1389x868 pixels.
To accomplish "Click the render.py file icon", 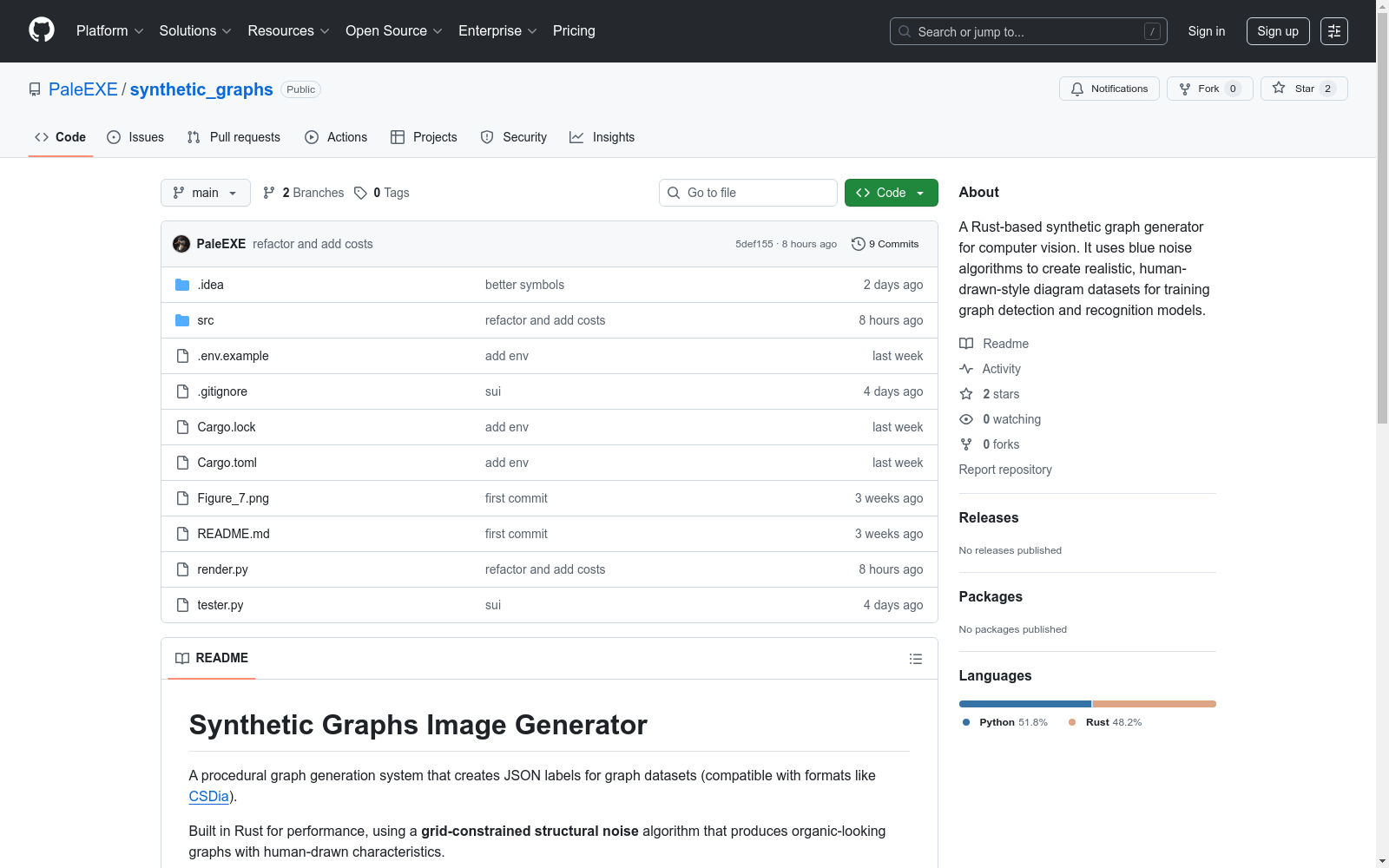I will click(182, 569).
